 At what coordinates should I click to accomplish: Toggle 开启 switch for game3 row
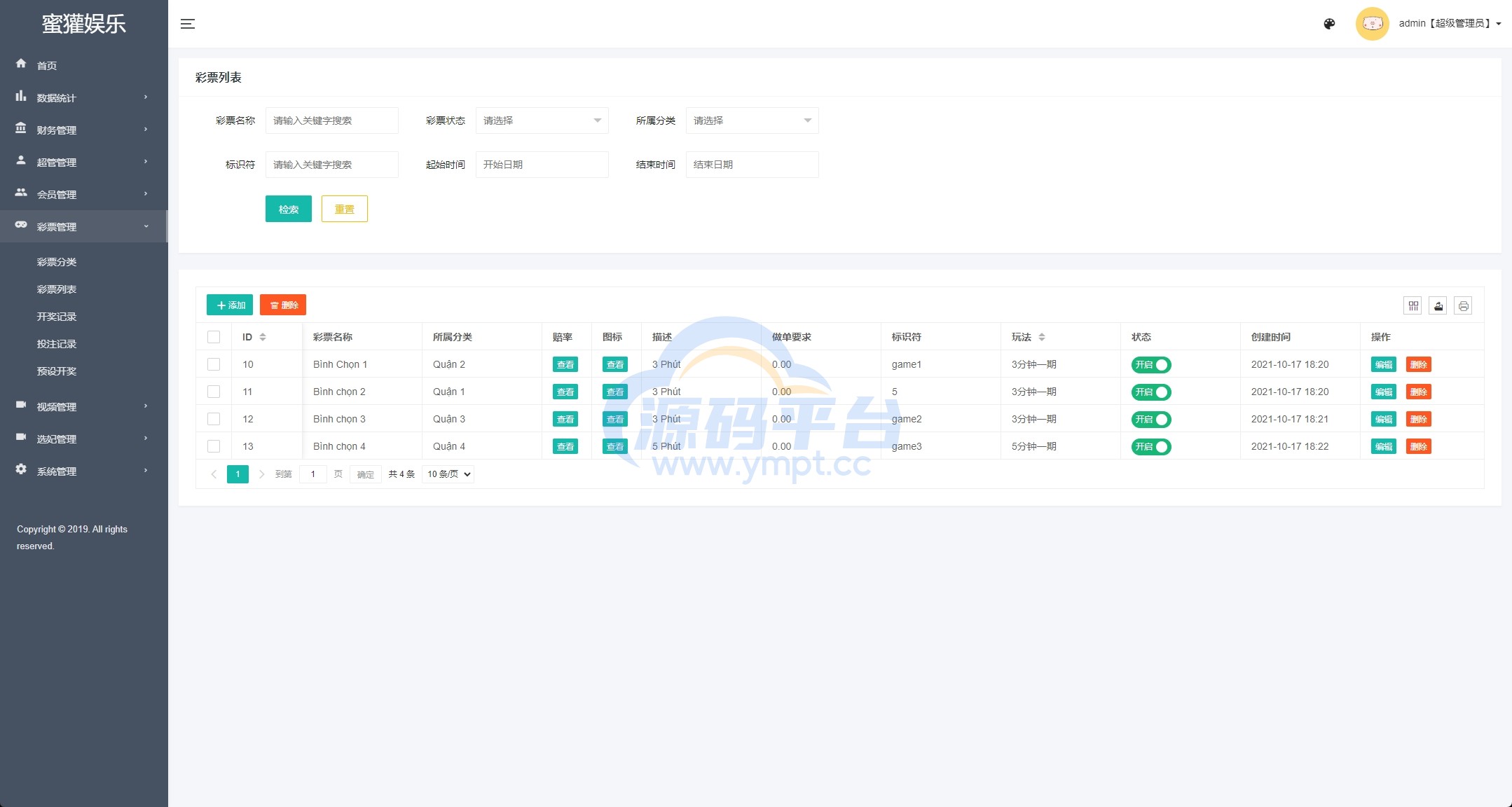tap(1151, 447)
